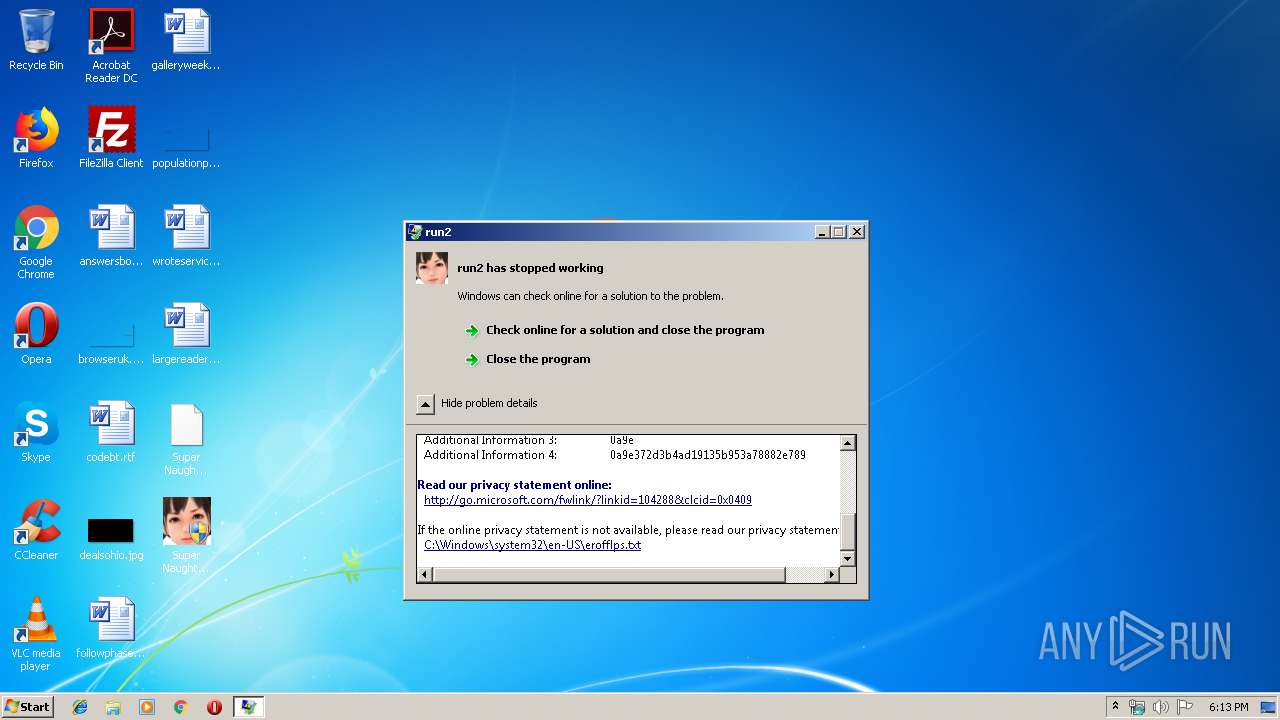Click the Additional Information 4 hash value

click(x=708, y=455)
